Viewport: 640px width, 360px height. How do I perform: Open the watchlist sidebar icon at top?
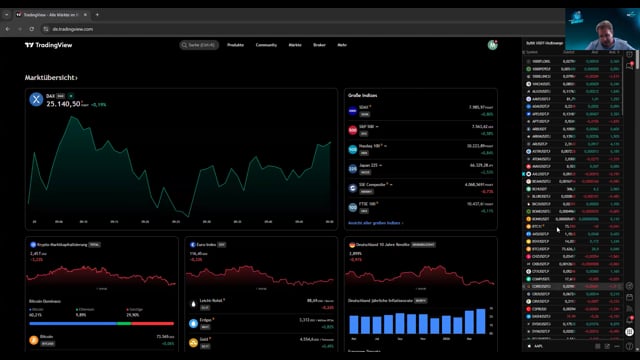coord(630,54)
